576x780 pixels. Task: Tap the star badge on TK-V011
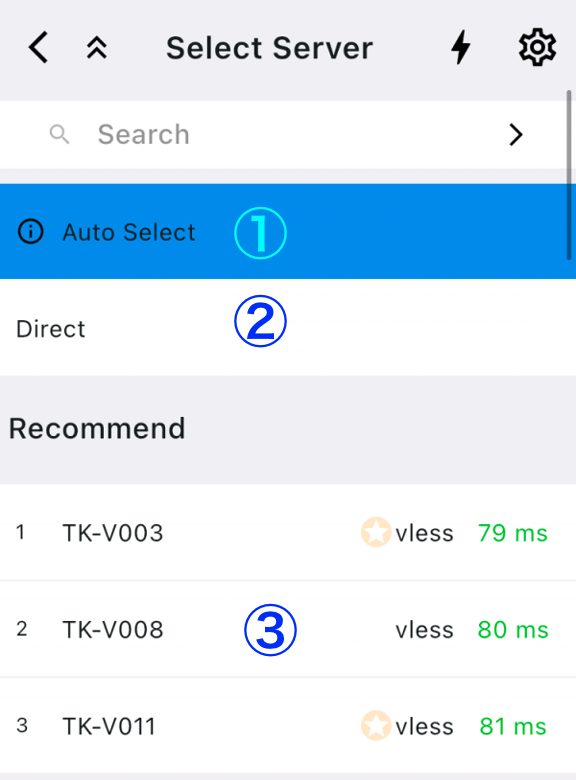point(376,725)
